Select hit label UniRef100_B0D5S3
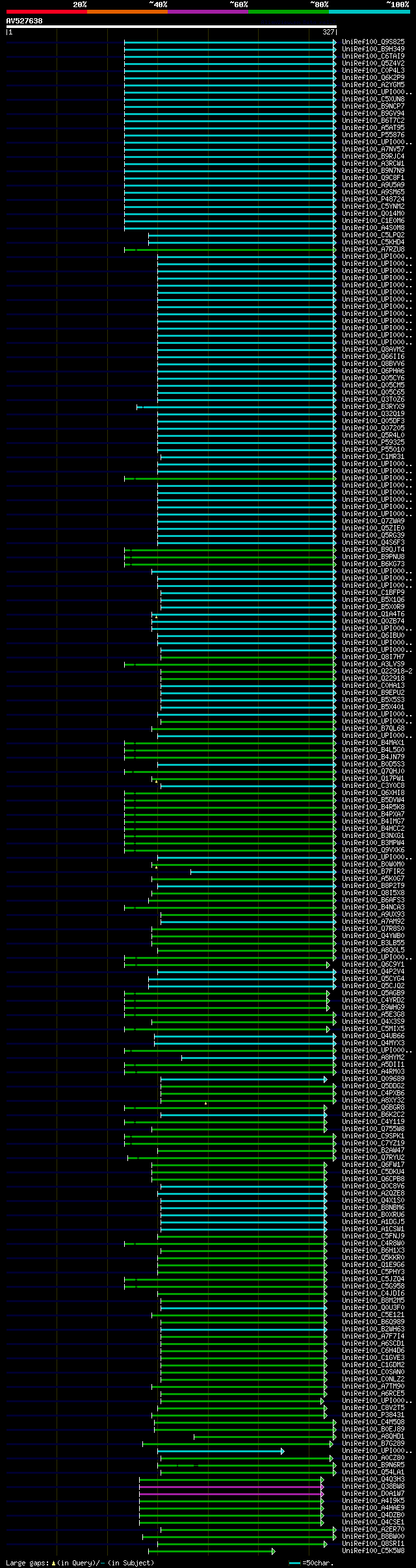The height and width of the screenshot is (1568, 416). (373, 764)
